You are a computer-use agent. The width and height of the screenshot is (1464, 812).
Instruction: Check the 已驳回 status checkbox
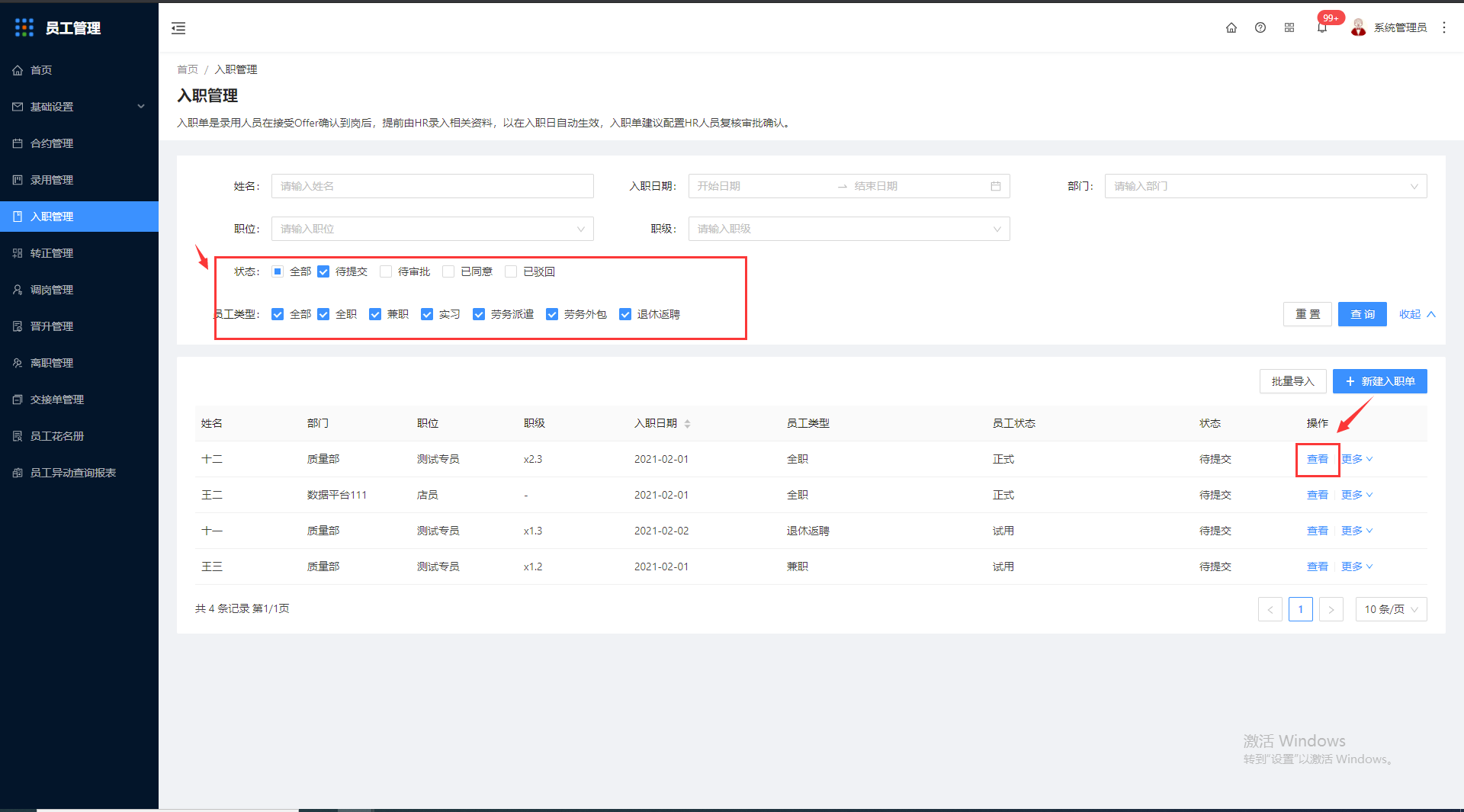click(511, 271)
